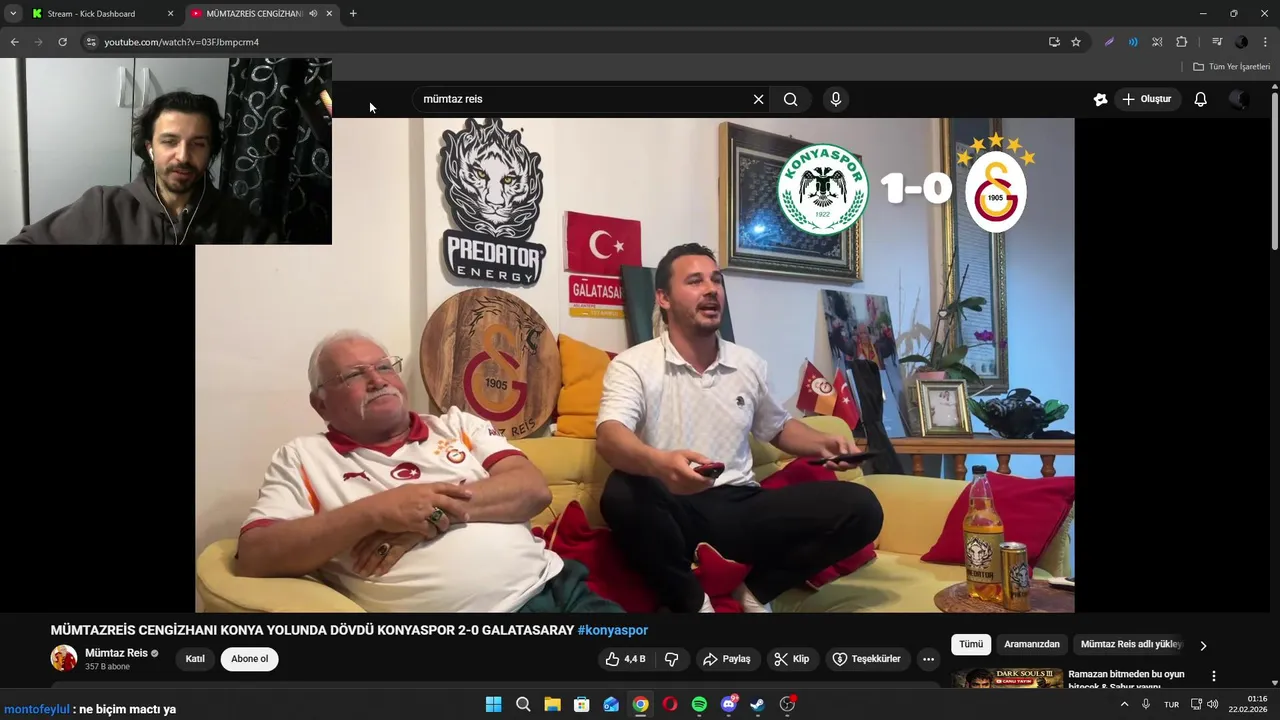This screenshot has height=720, width=1280.
Task: Open Chrome three-dot menu
Action: pos(1265,42)
